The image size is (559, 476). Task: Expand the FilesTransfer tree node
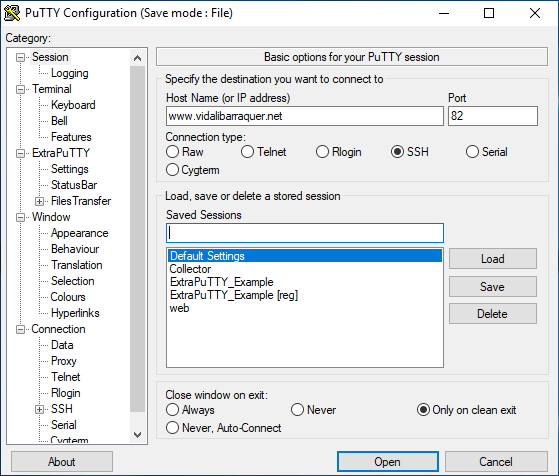coord(39,201)
